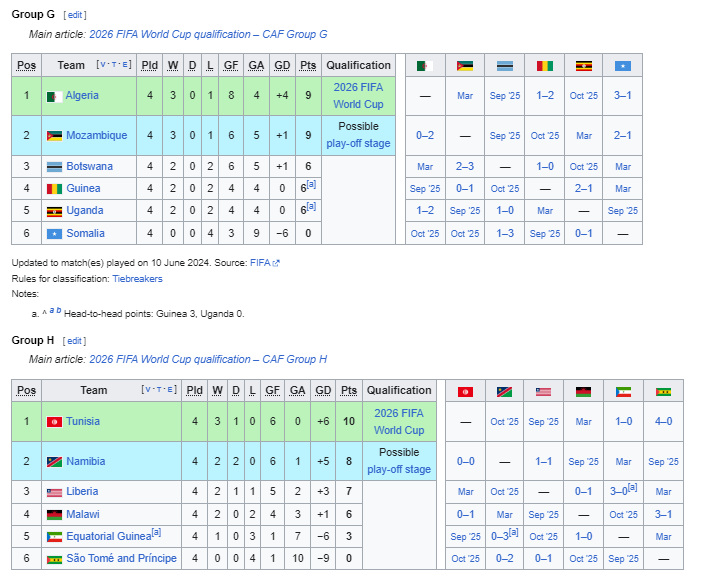
Task: Click the Mozambique flag in matrix header
Action: [x=465, y=66]
